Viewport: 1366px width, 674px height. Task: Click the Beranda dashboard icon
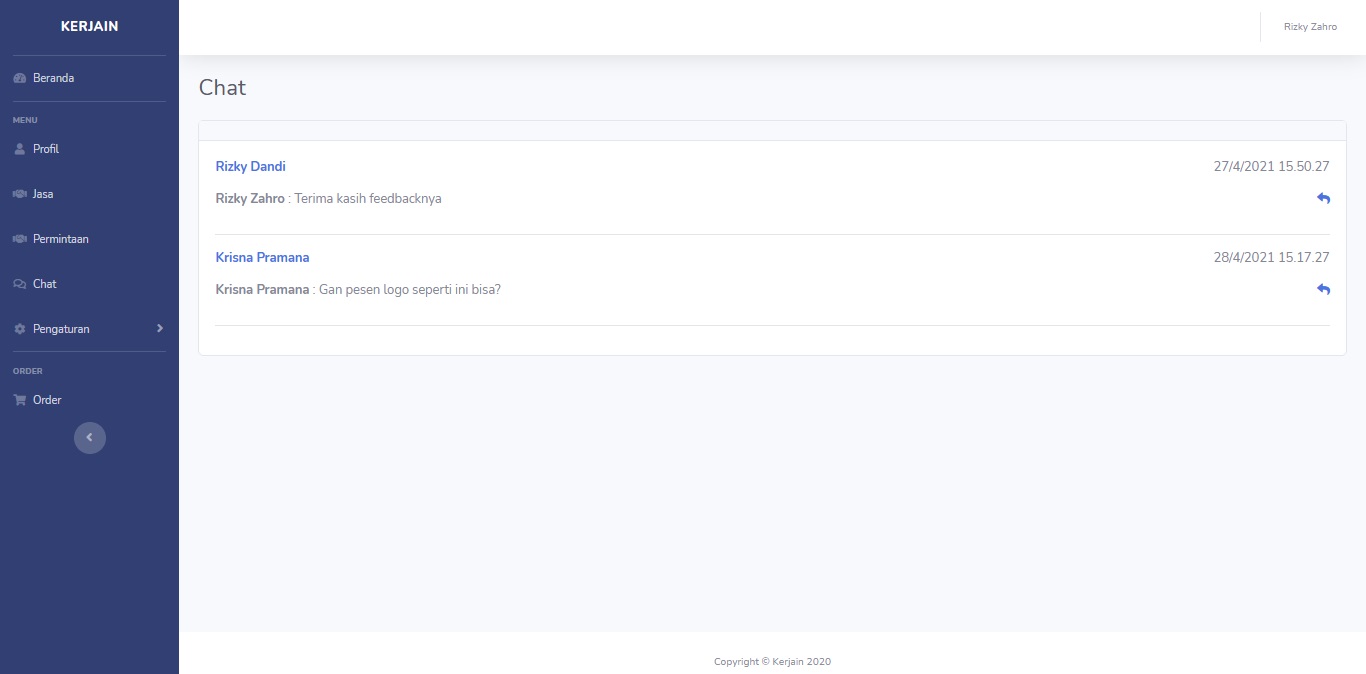click(x=19, y=78)
